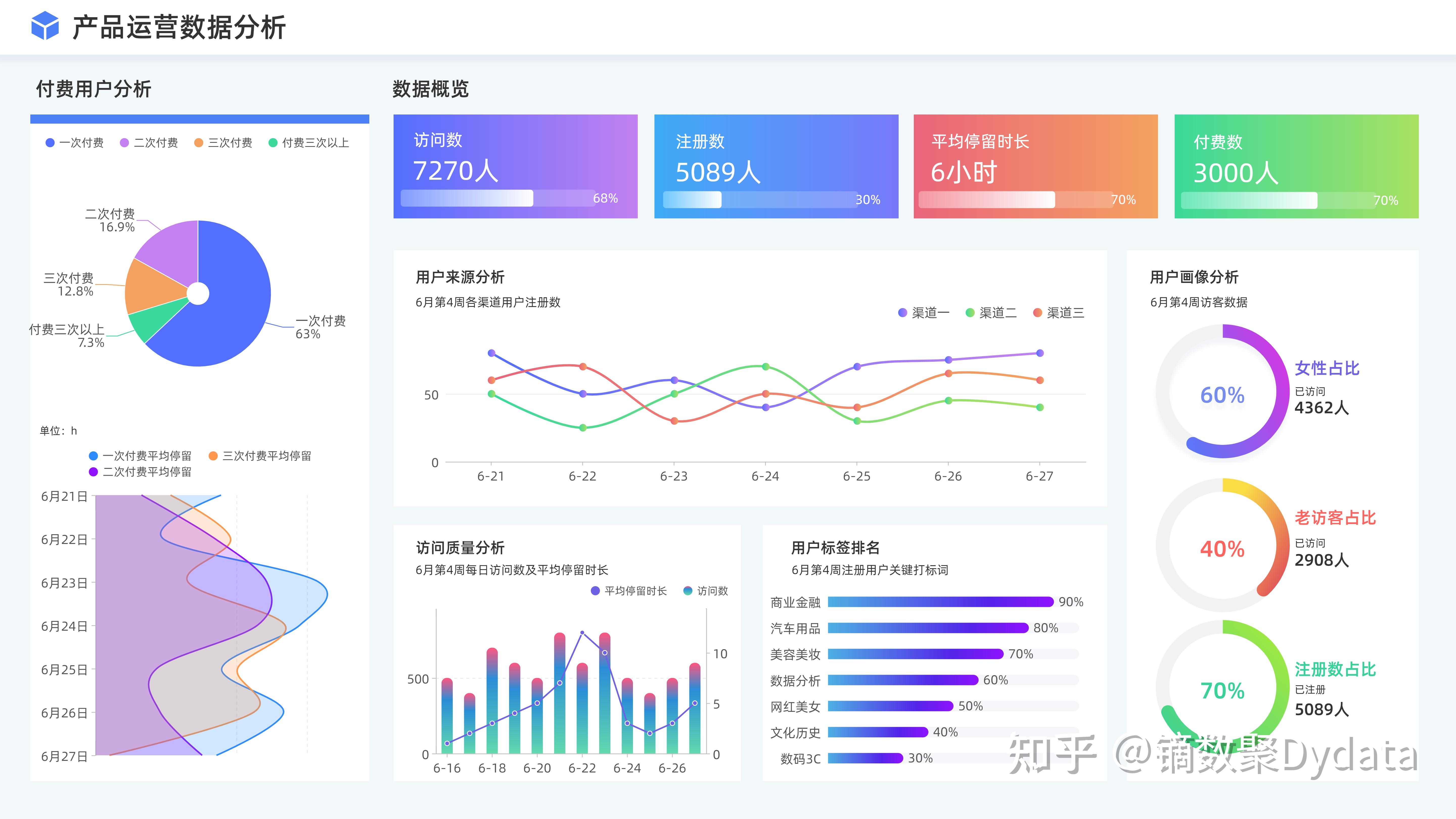Screen dimensions: 1456x819
Task: Click the 数据概览 section heading
Action: (431, 89)
